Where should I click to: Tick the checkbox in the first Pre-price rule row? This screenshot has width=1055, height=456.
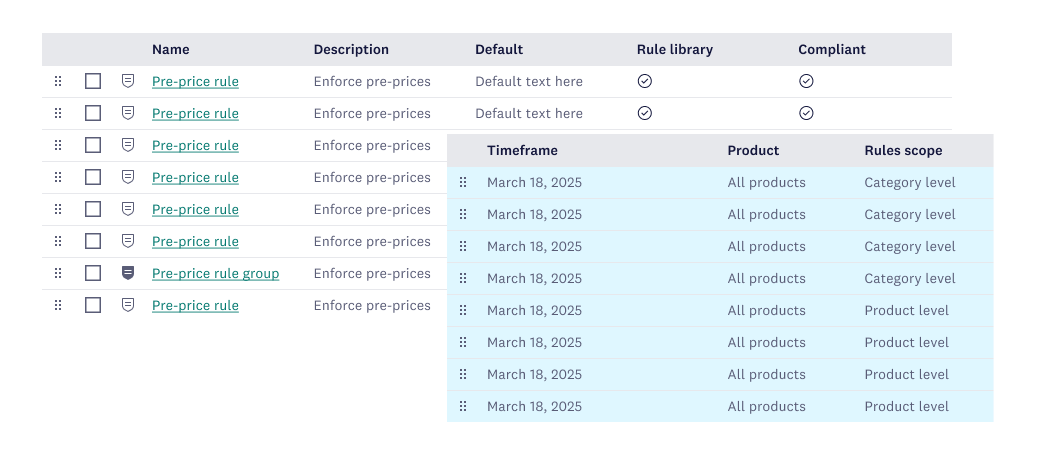click(93, 81)
